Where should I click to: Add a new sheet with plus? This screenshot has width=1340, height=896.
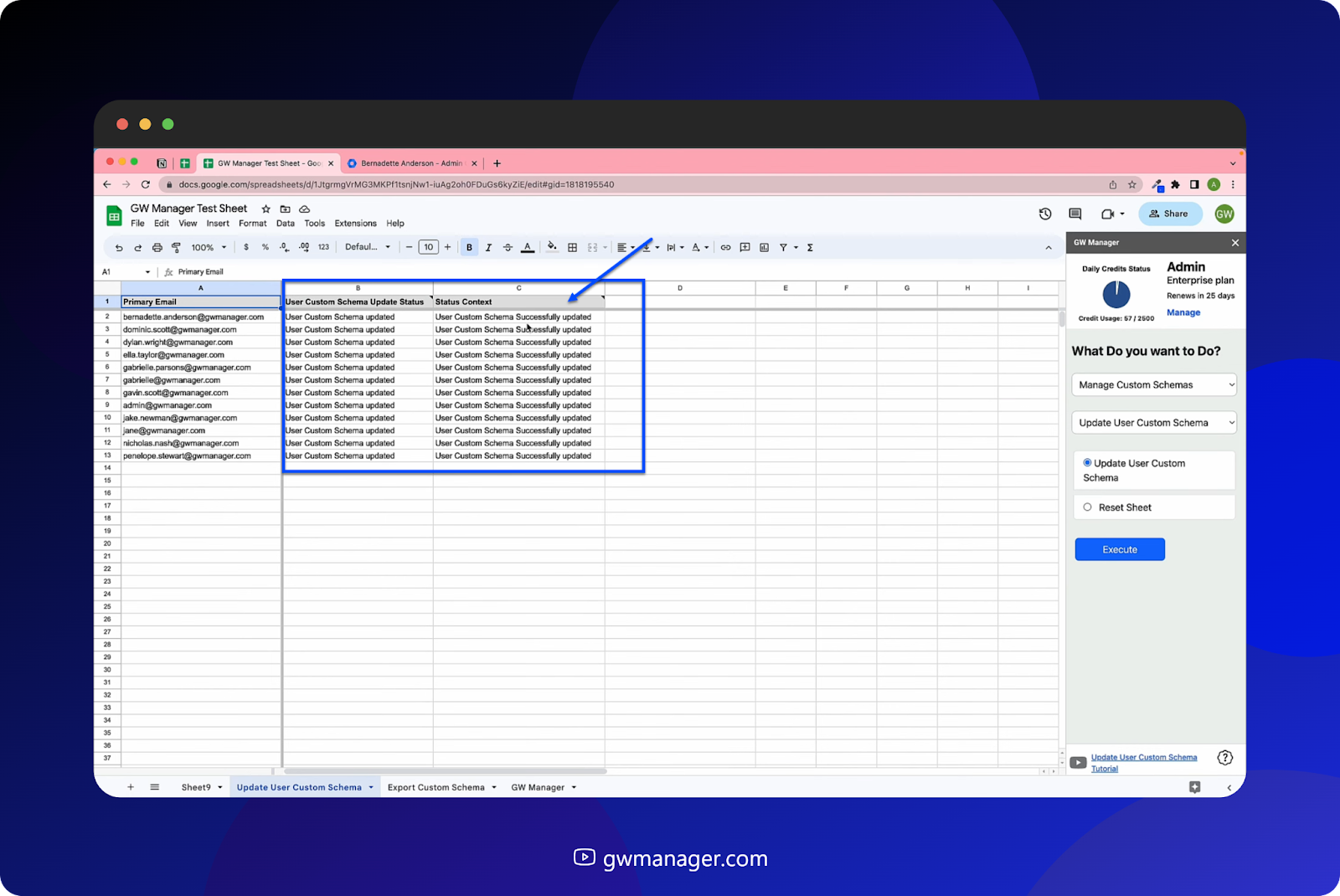coord(131,787)
